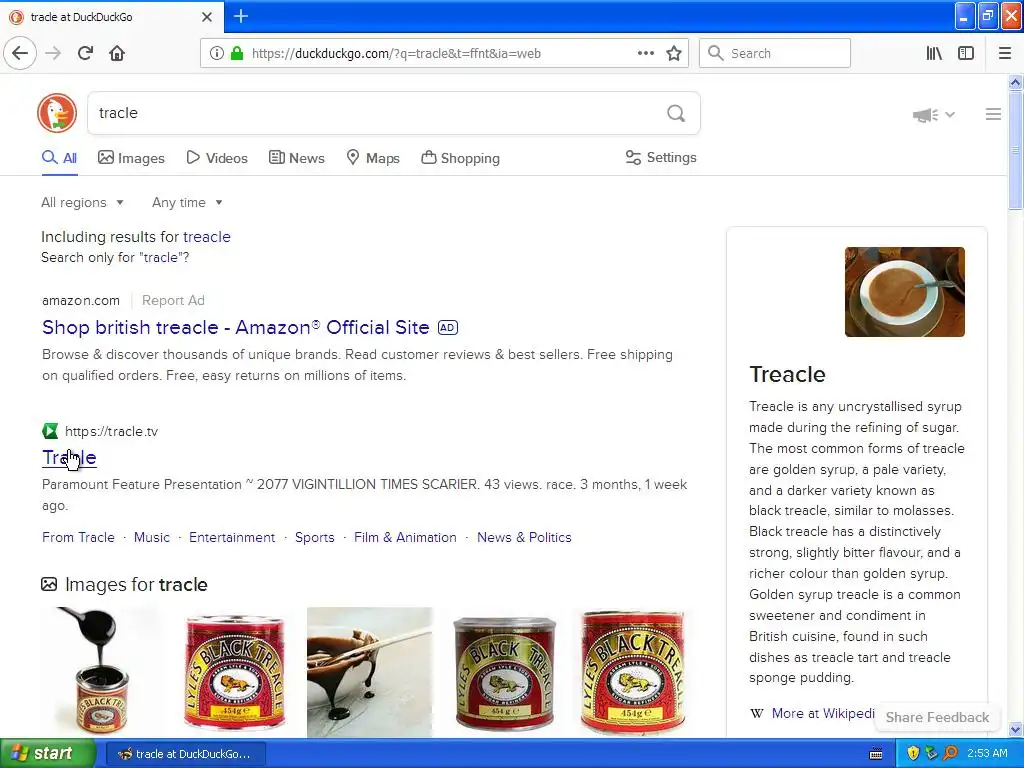Image resolution: width=1024 pixels, height=768 pixels.
Task: Submit search with magnifying glass button
Action: coord(676,113)
